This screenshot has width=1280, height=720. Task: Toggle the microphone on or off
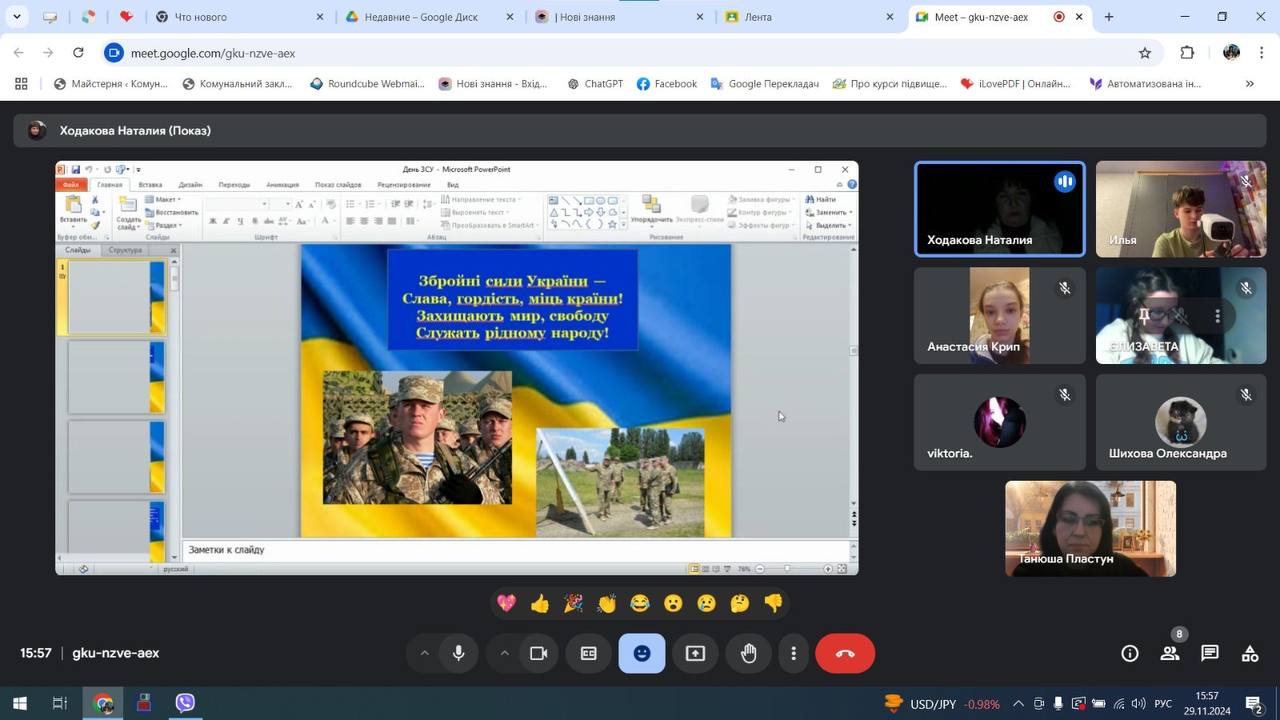coord(458,653)
